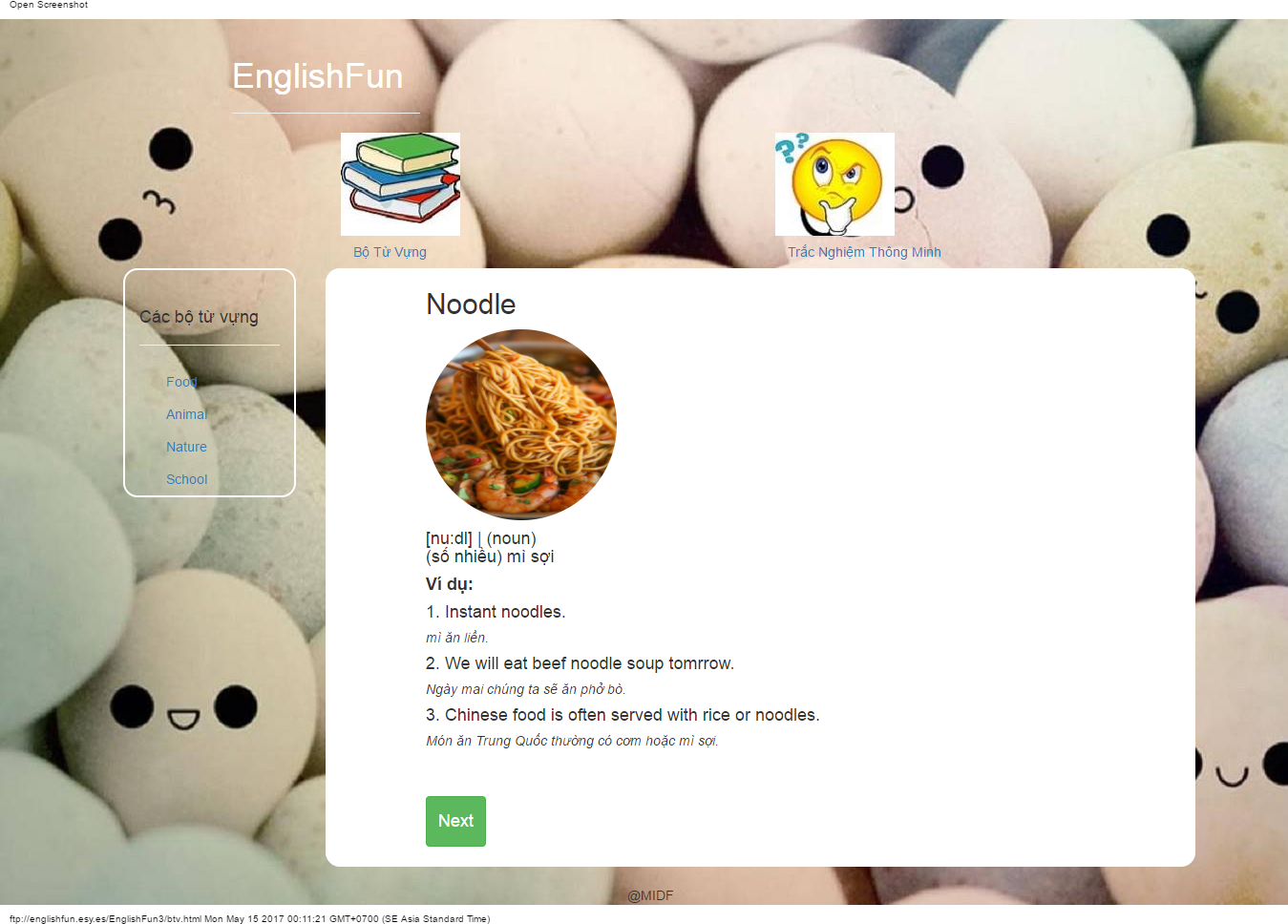
Task: Click the Noodle word heading
Action: (471, 304)
